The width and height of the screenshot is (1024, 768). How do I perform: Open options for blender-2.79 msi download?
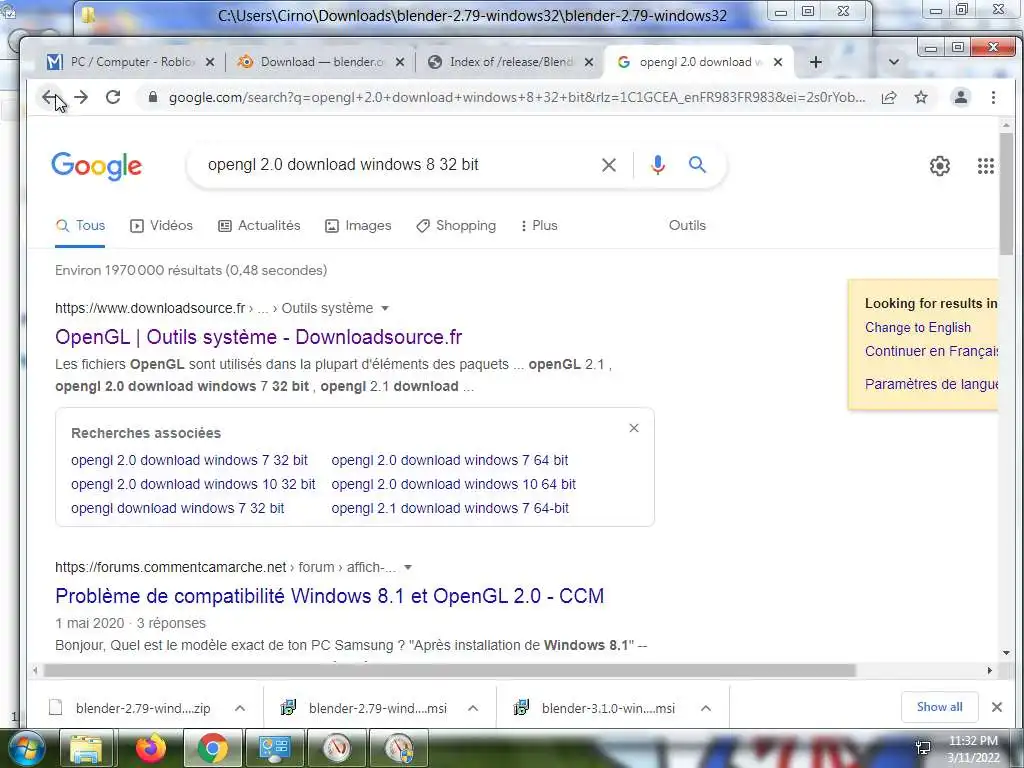[473, 709]
